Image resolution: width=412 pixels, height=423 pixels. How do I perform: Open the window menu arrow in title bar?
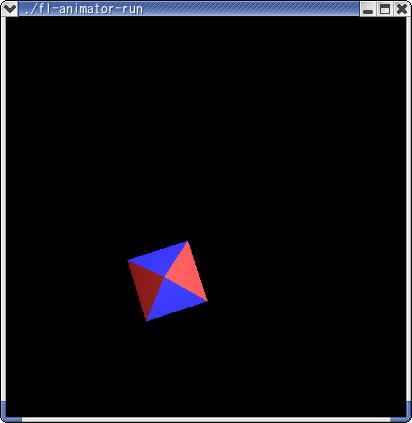tap(9, 9)
